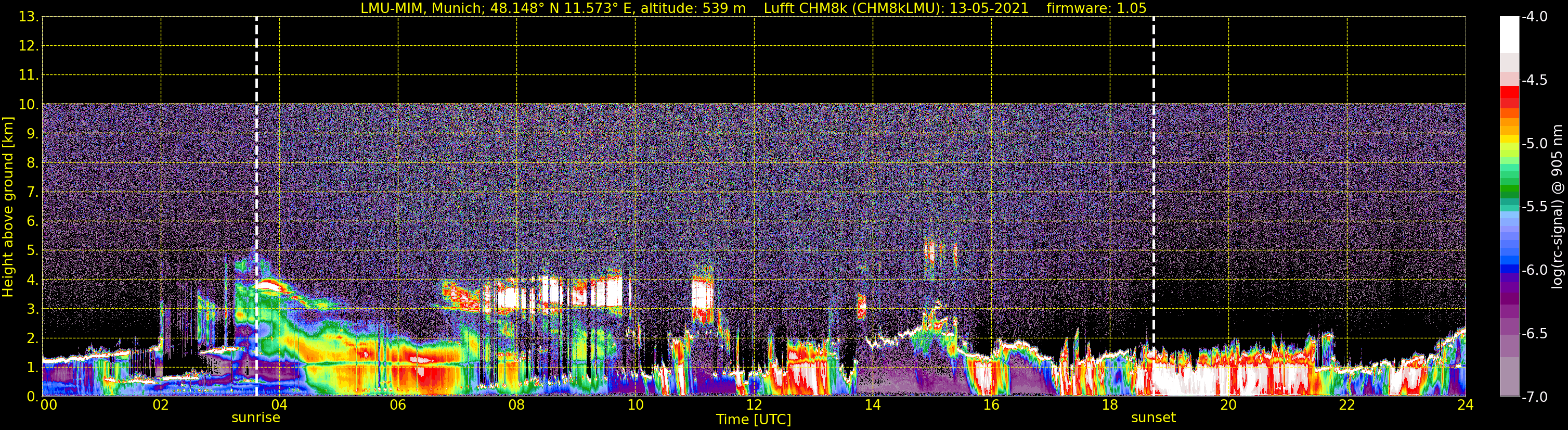The width and height of the screenshot is (1568, 430).
Task: Click the "08" tick on the time axis
Action: [x=517, y=405]
